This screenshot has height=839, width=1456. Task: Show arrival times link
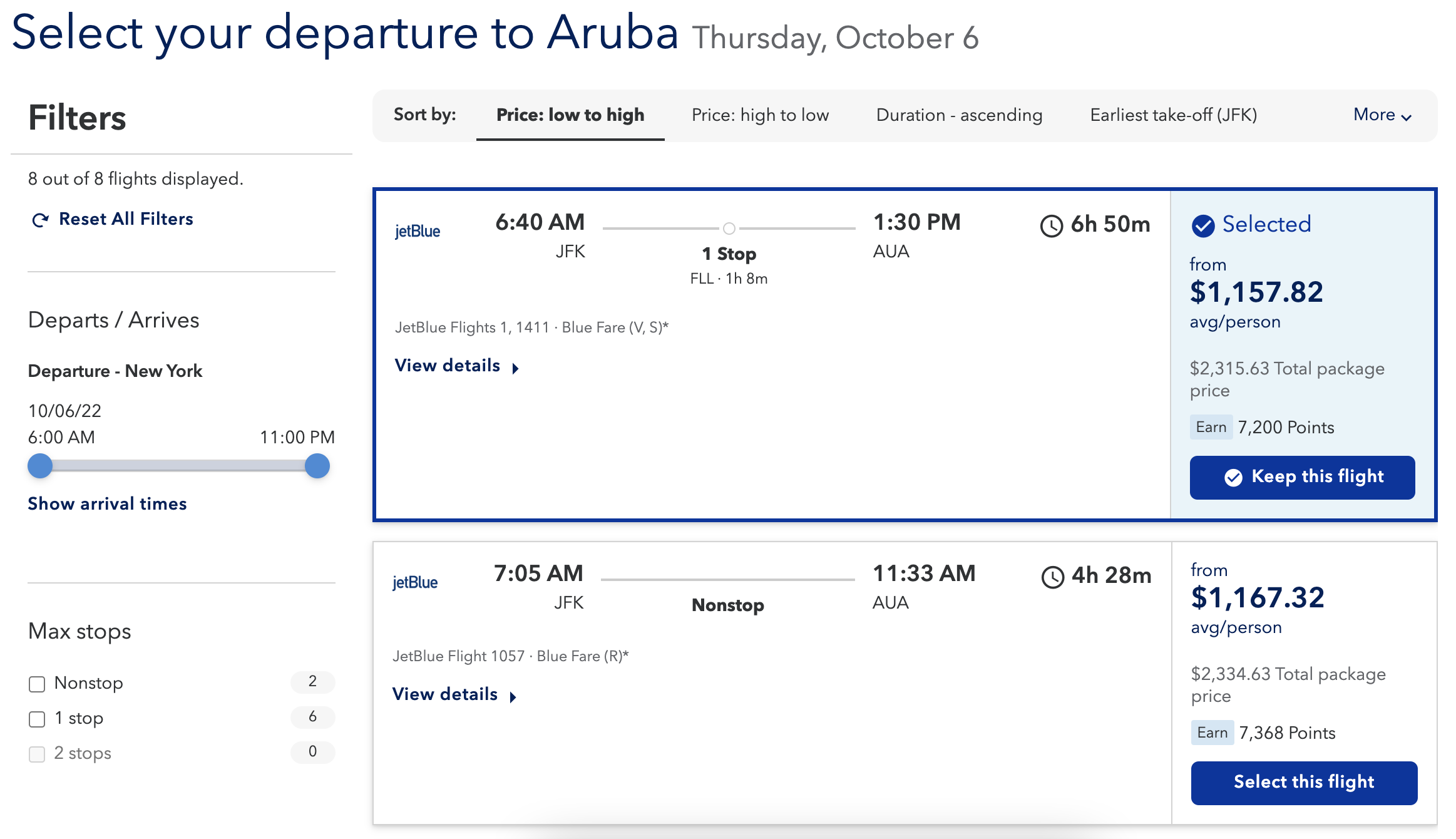(x=107, y=504)
